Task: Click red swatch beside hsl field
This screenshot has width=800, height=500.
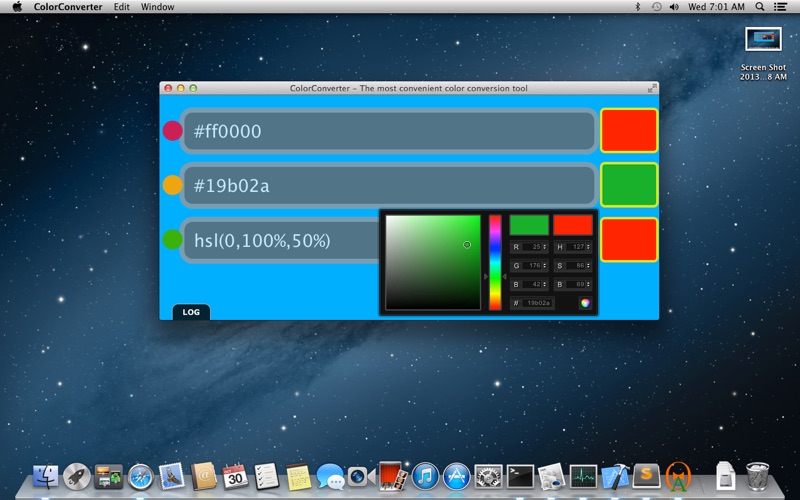Action: [x=629, y=240]
